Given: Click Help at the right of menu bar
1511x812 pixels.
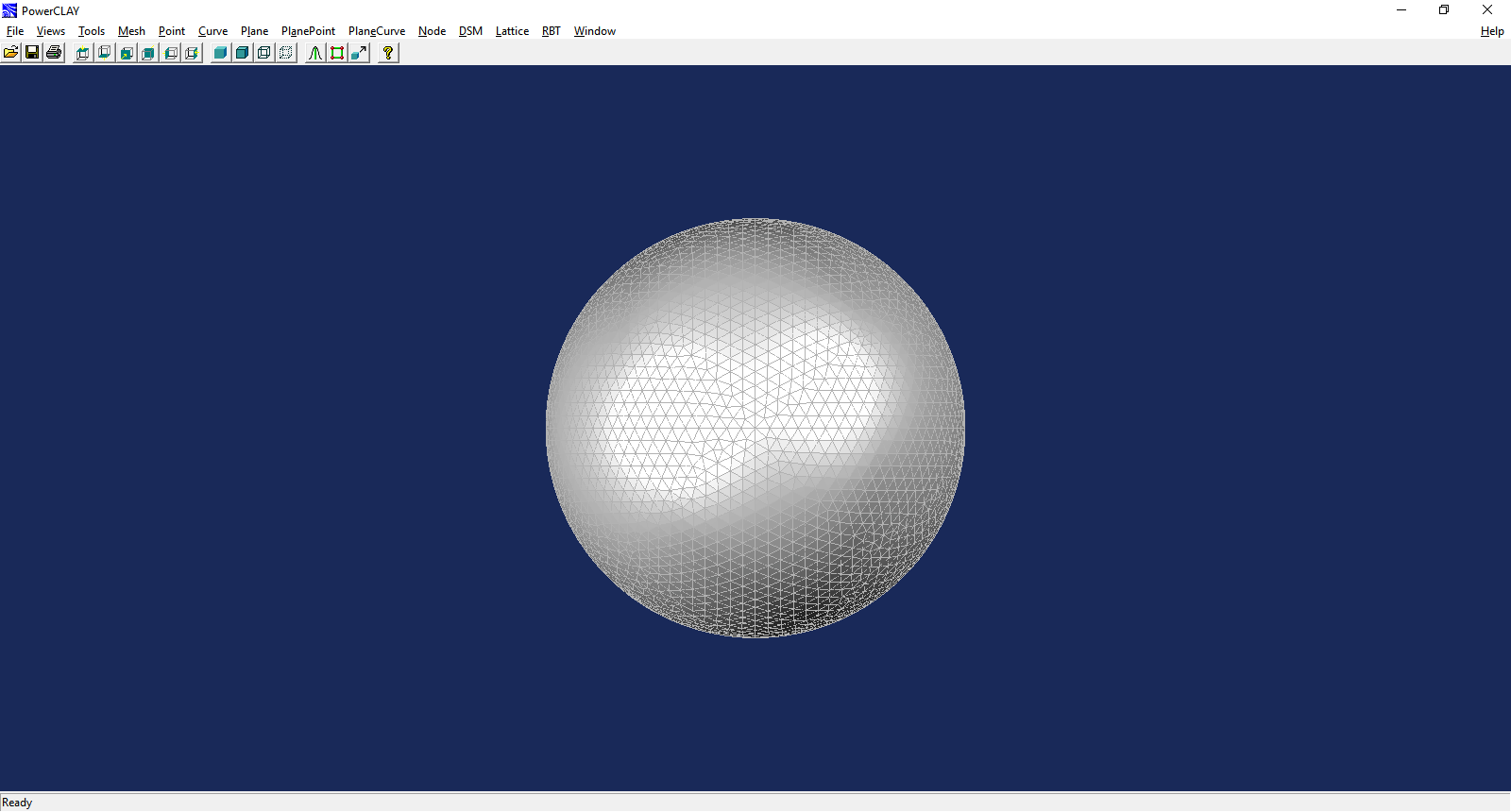Looking at the screenshot, I should pos(1492,31).
